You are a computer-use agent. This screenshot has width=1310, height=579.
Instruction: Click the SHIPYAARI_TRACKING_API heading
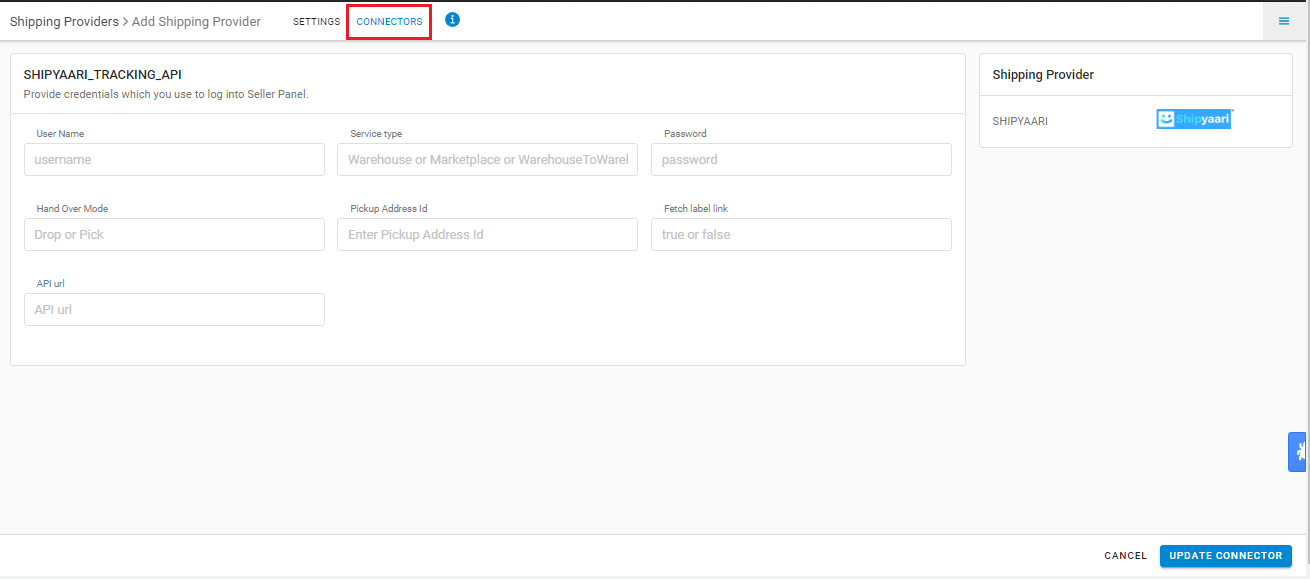102,75
